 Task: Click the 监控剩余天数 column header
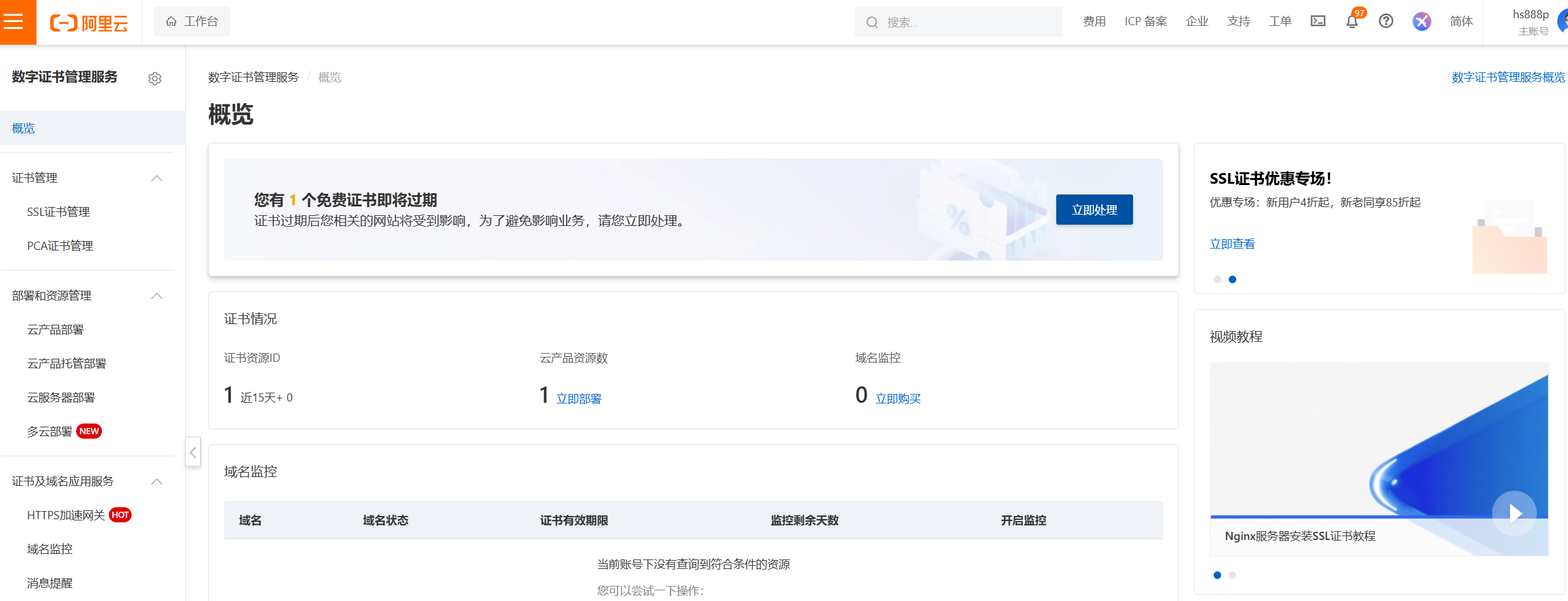pos(804,520)
